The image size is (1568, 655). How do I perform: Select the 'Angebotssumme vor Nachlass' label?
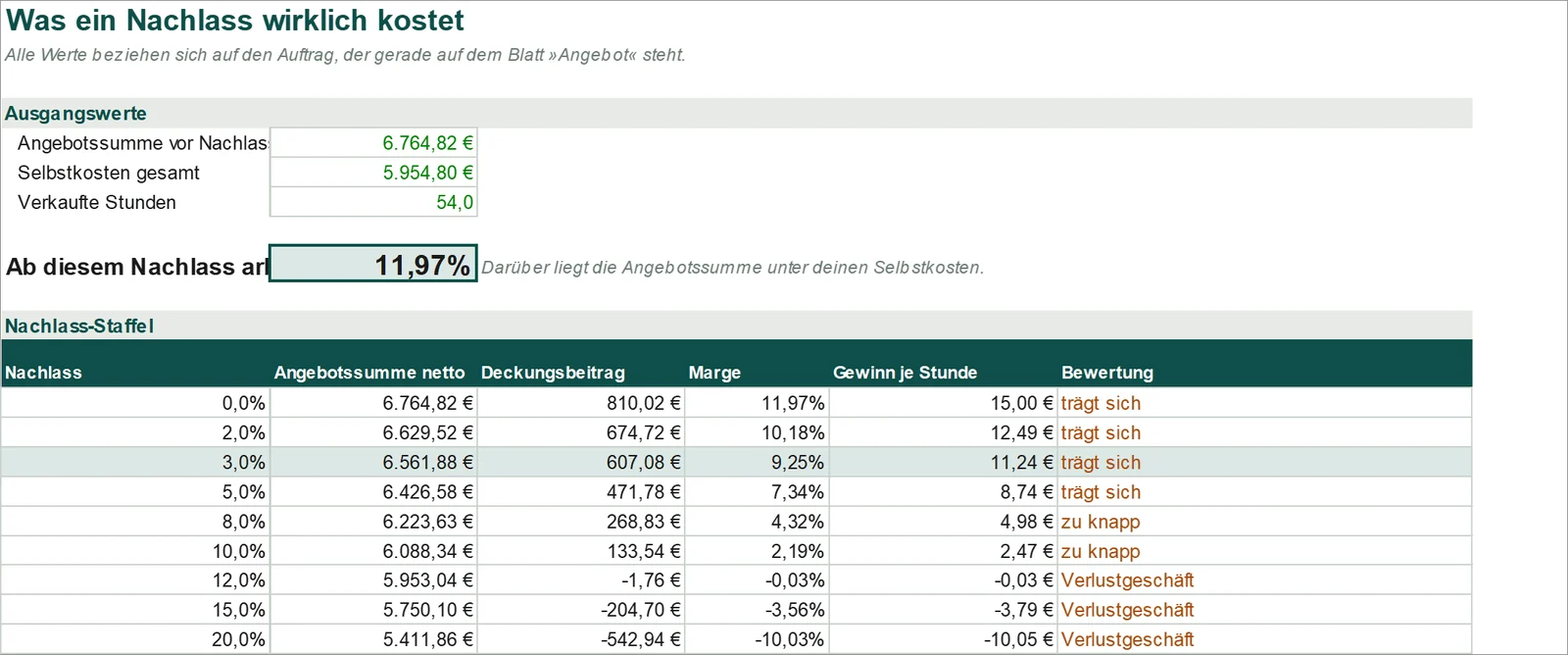(x=143, y=143)
